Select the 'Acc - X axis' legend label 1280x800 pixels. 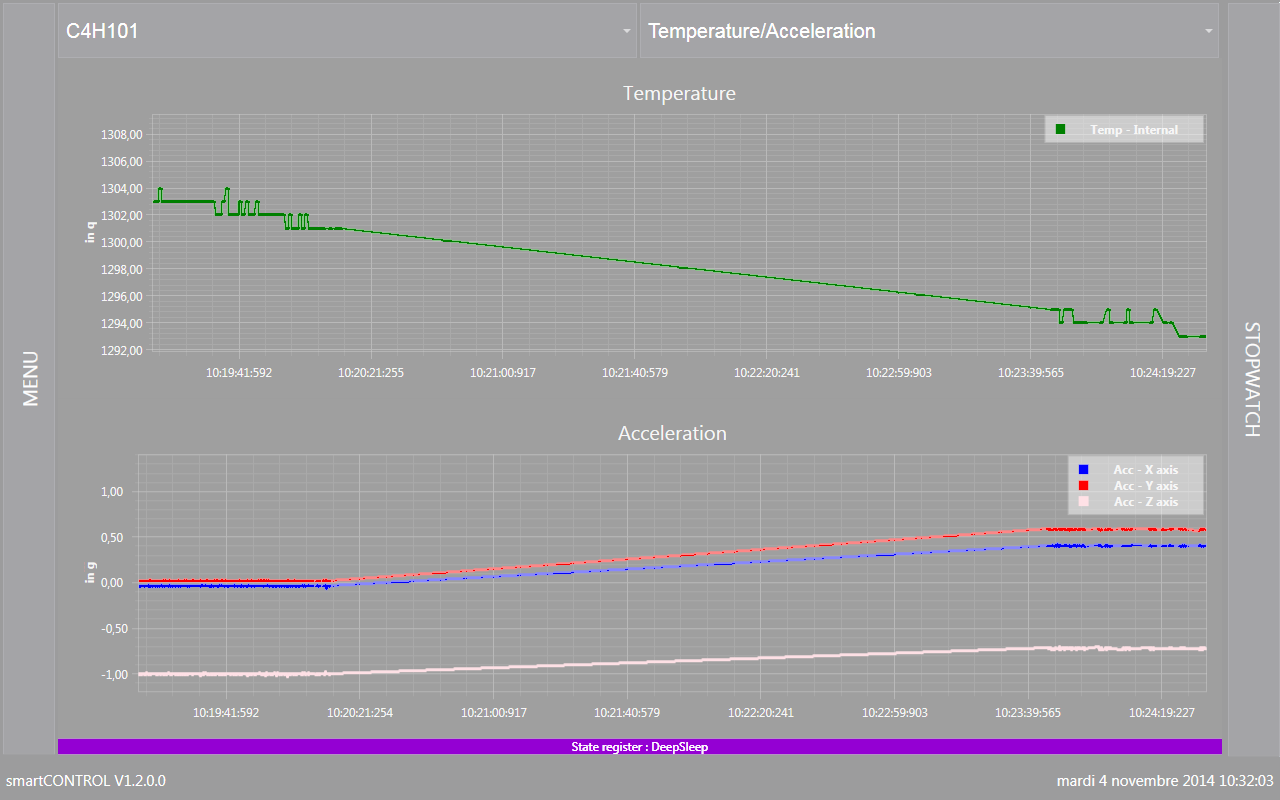(1146, 470)
